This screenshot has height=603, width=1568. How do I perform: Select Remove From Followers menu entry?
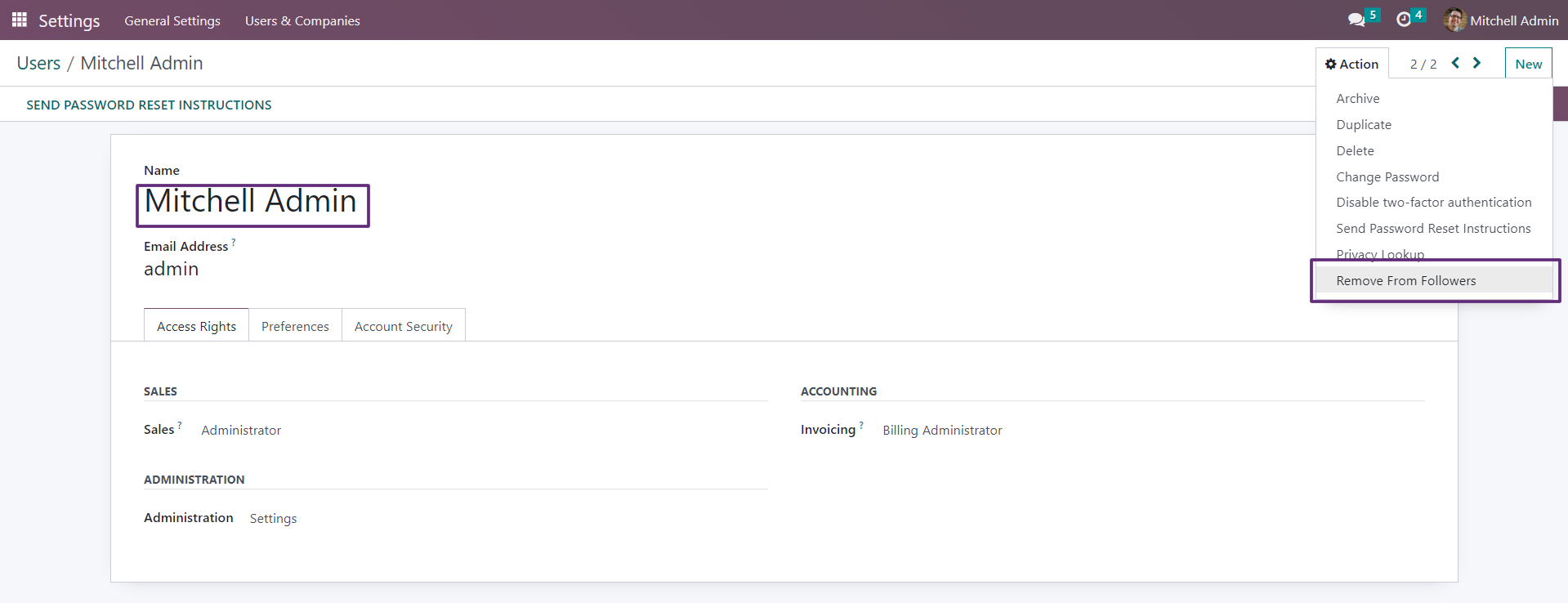point(1434,280)
